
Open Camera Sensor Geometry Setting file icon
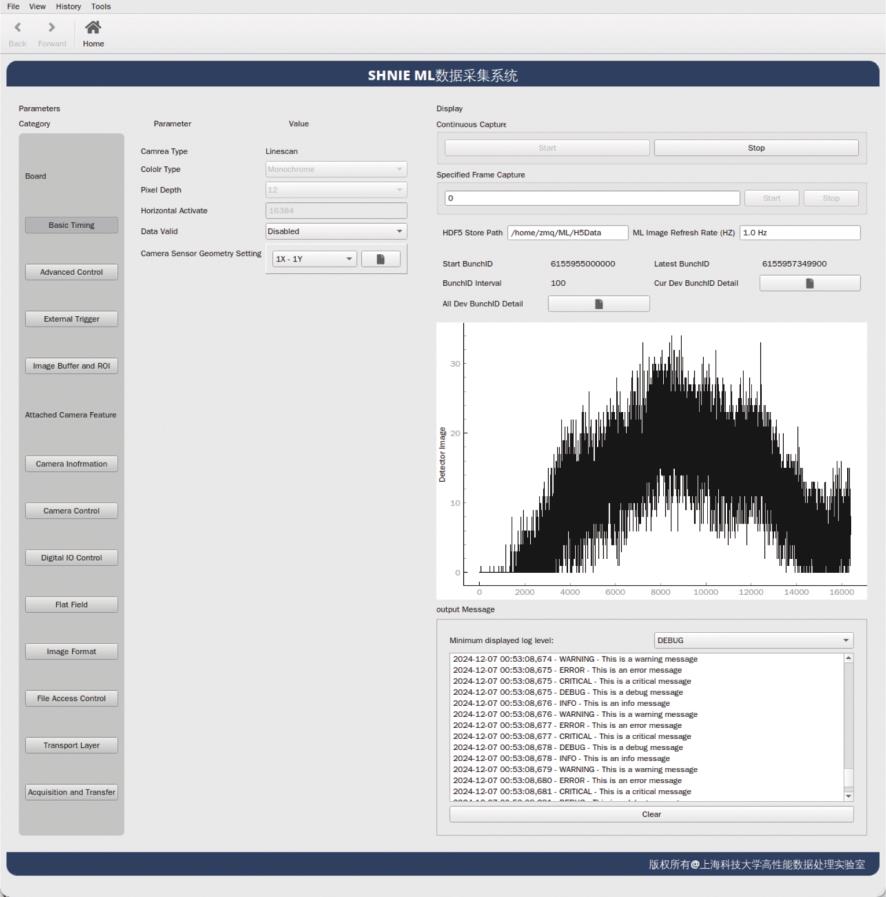coord(380,259)
